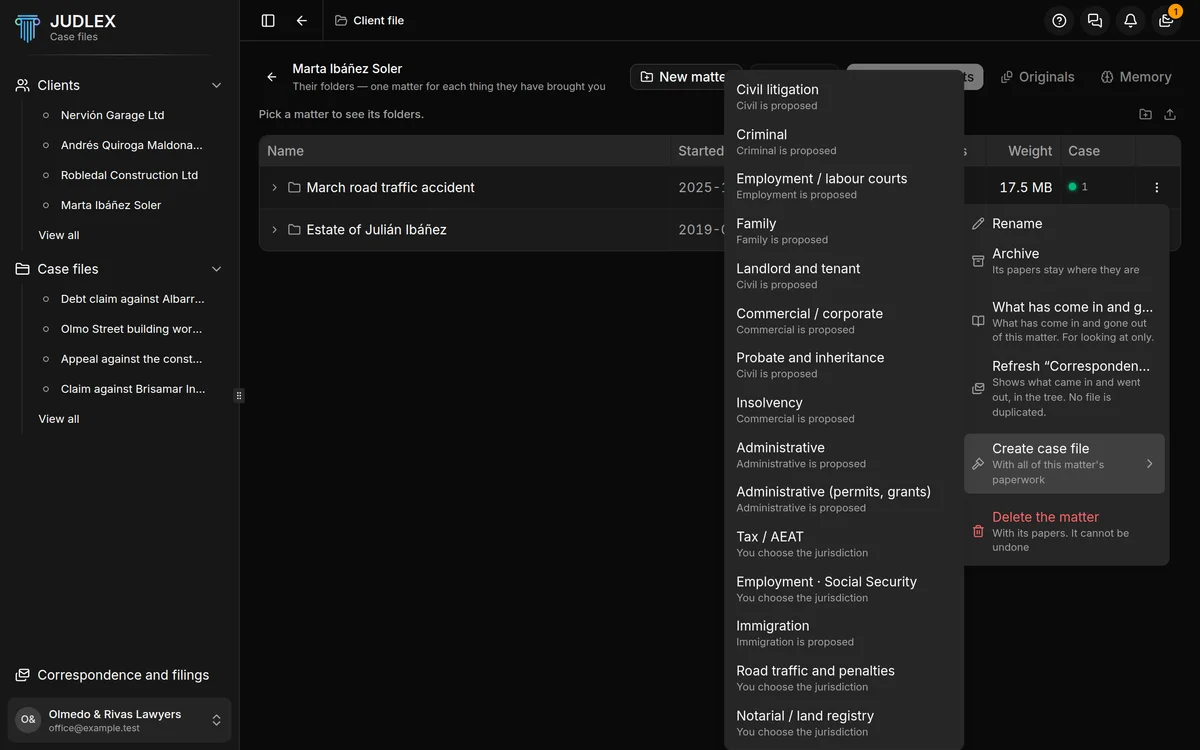Image resolution: width=1200 pixels, height=750 pixels.
Task: Select Employment / labour courts
Action: pyautogui.click(x=843, y=186)
